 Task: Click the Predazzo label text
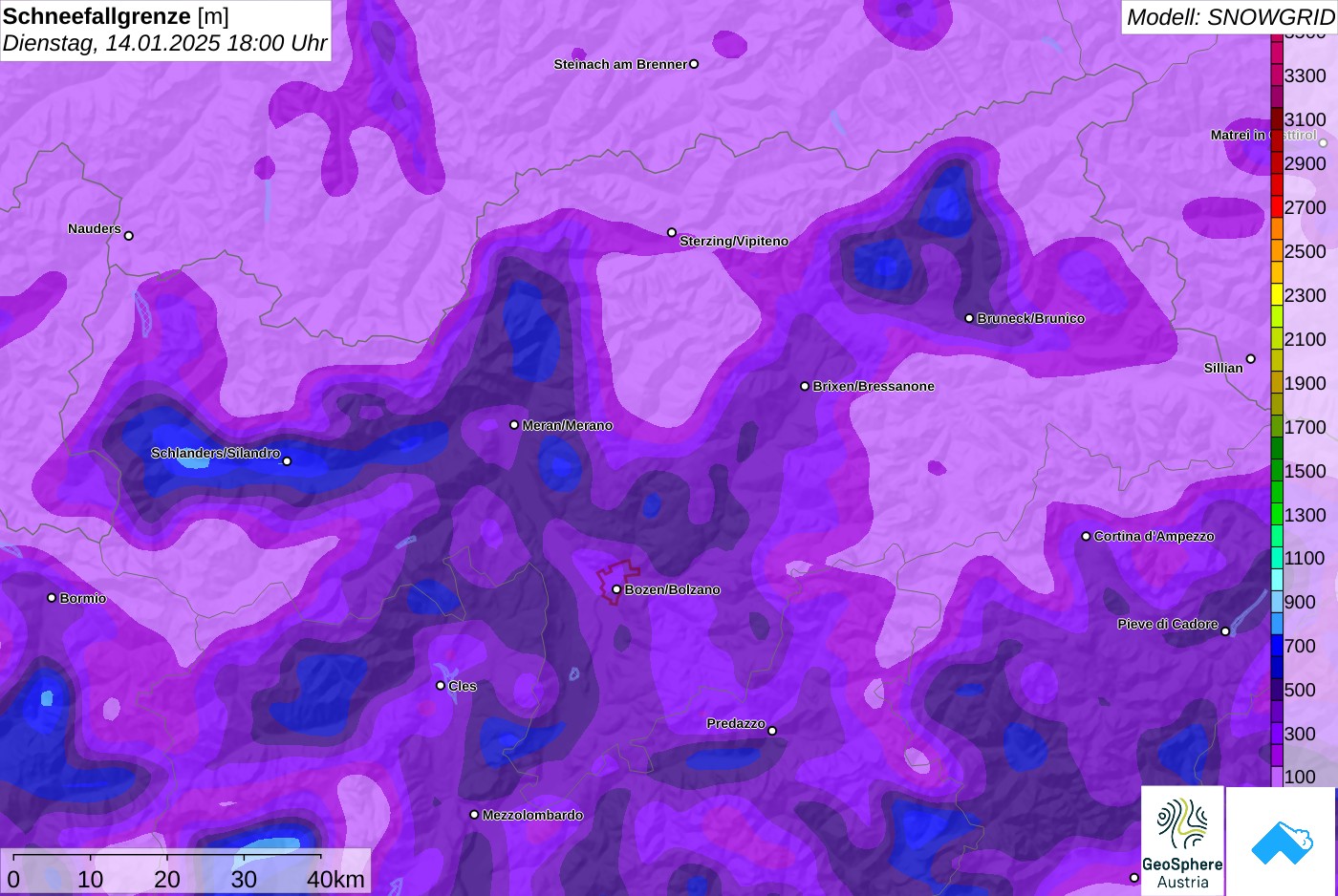click(736, 723)
